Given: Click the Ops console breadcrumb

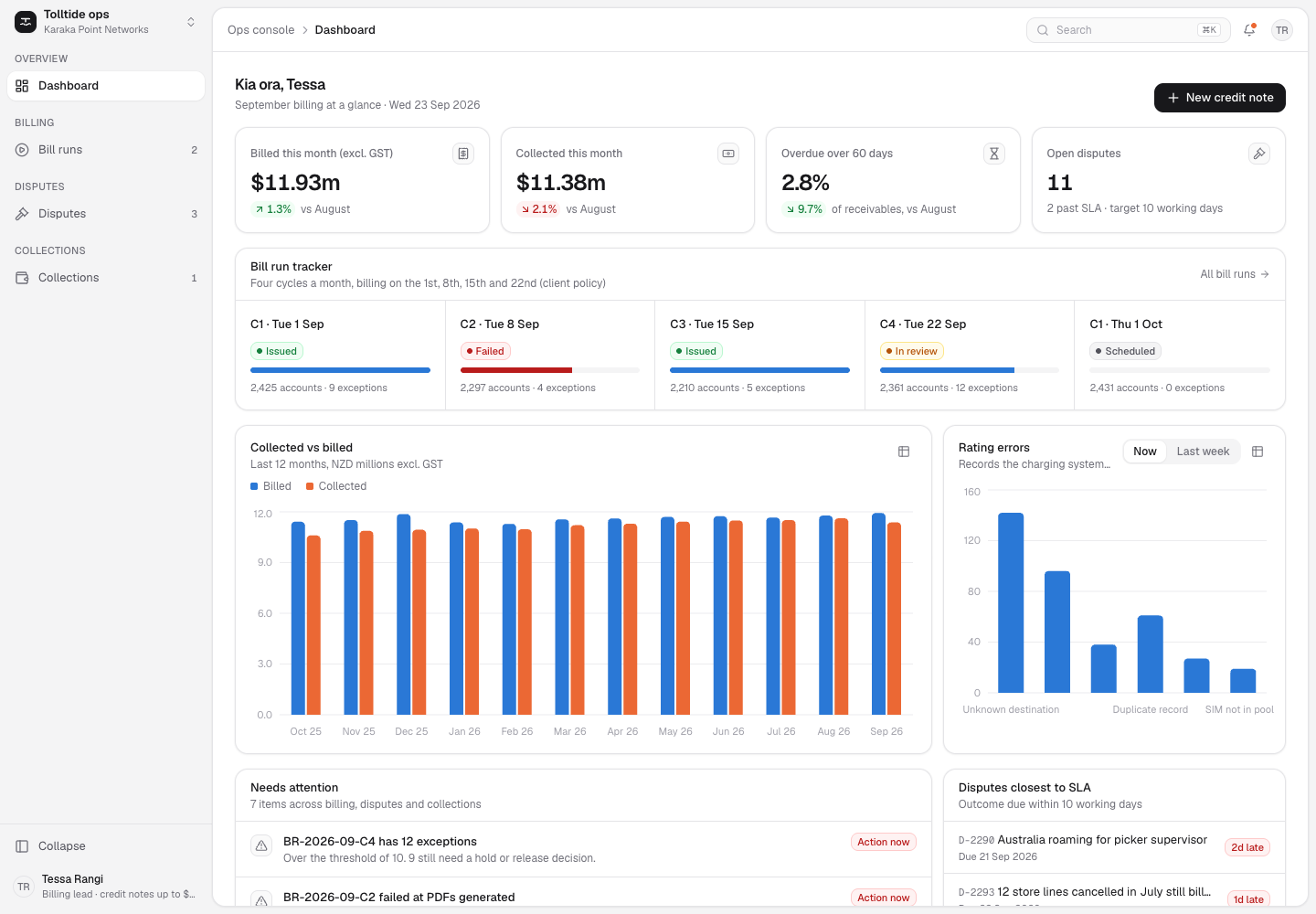Looking at the screenshot, I should pyautogui.click(x=260, y=30).
